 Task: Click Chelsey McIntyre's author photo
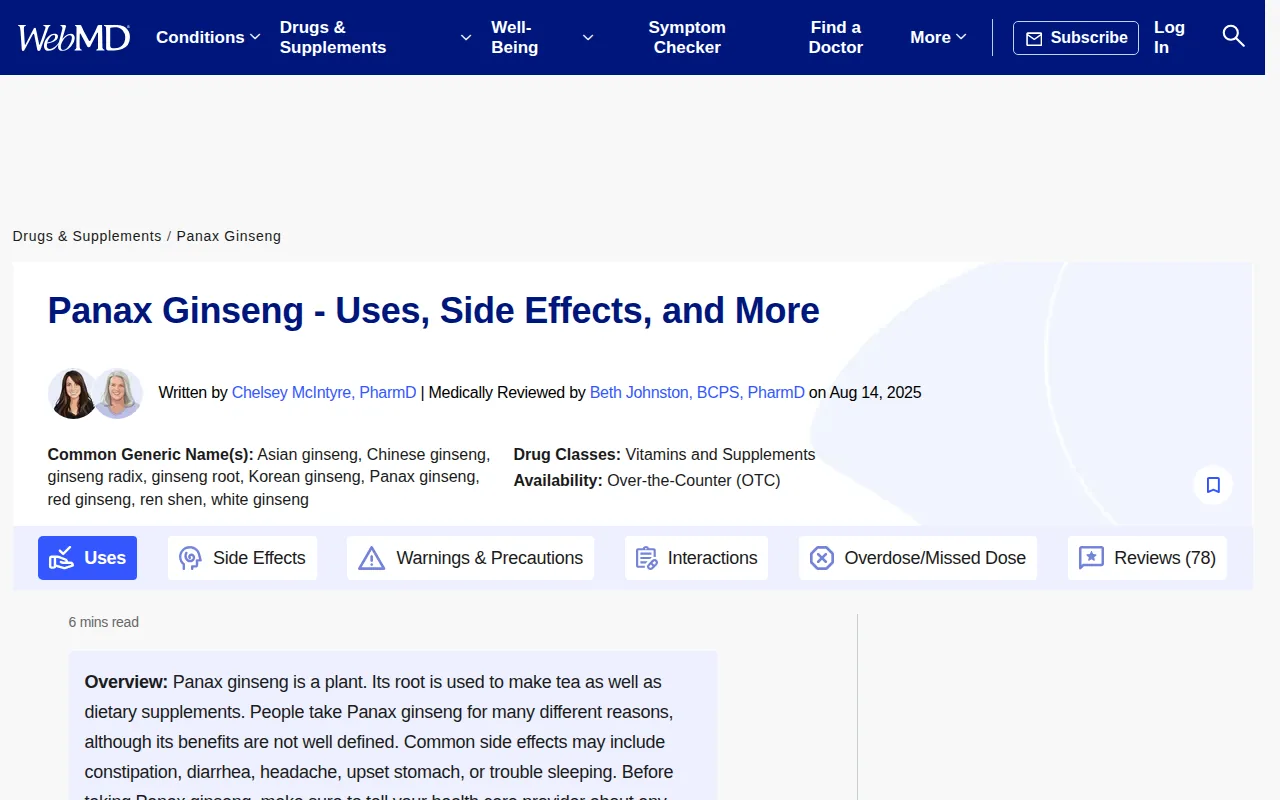click(x=71, y=393)
